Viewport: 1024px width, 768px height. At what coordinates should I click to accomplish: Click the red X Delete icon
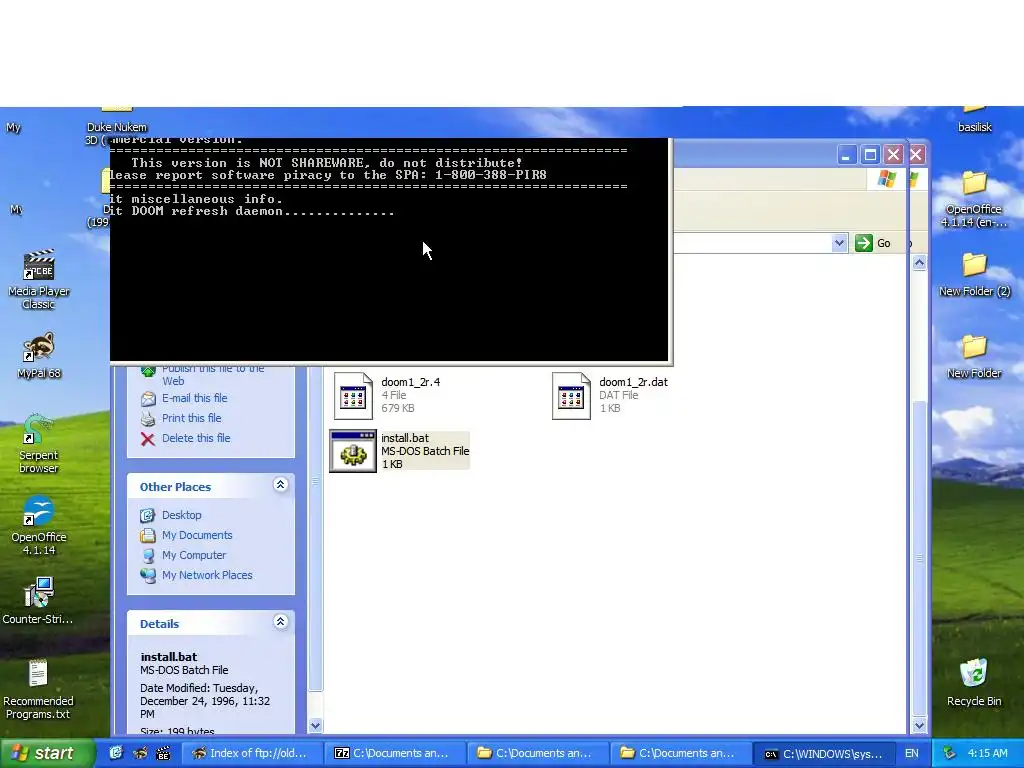[148, 439]
